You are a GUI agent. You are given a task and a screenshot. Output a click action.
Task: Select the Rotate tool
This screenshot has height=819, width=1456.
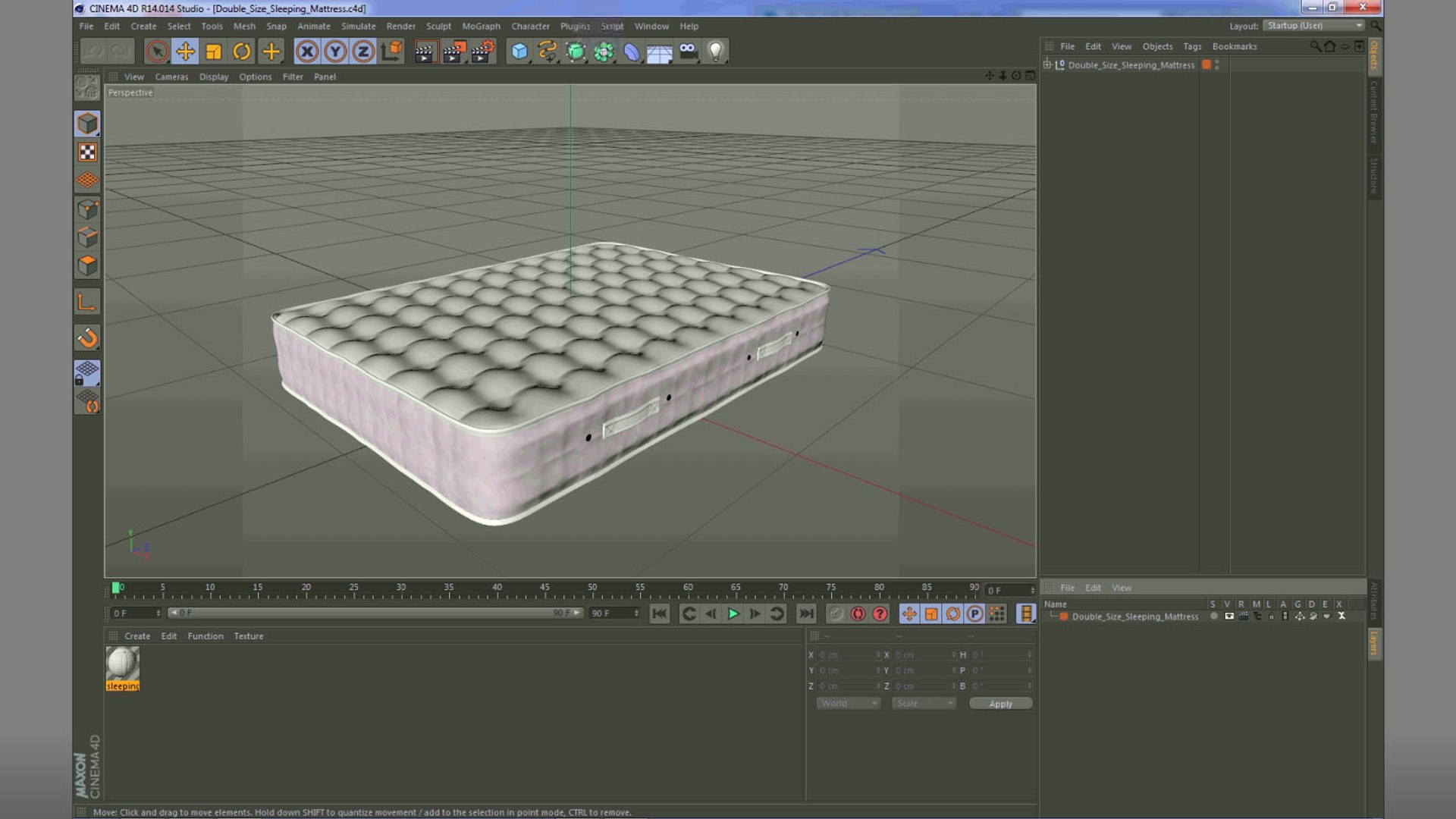click(242, 52)
